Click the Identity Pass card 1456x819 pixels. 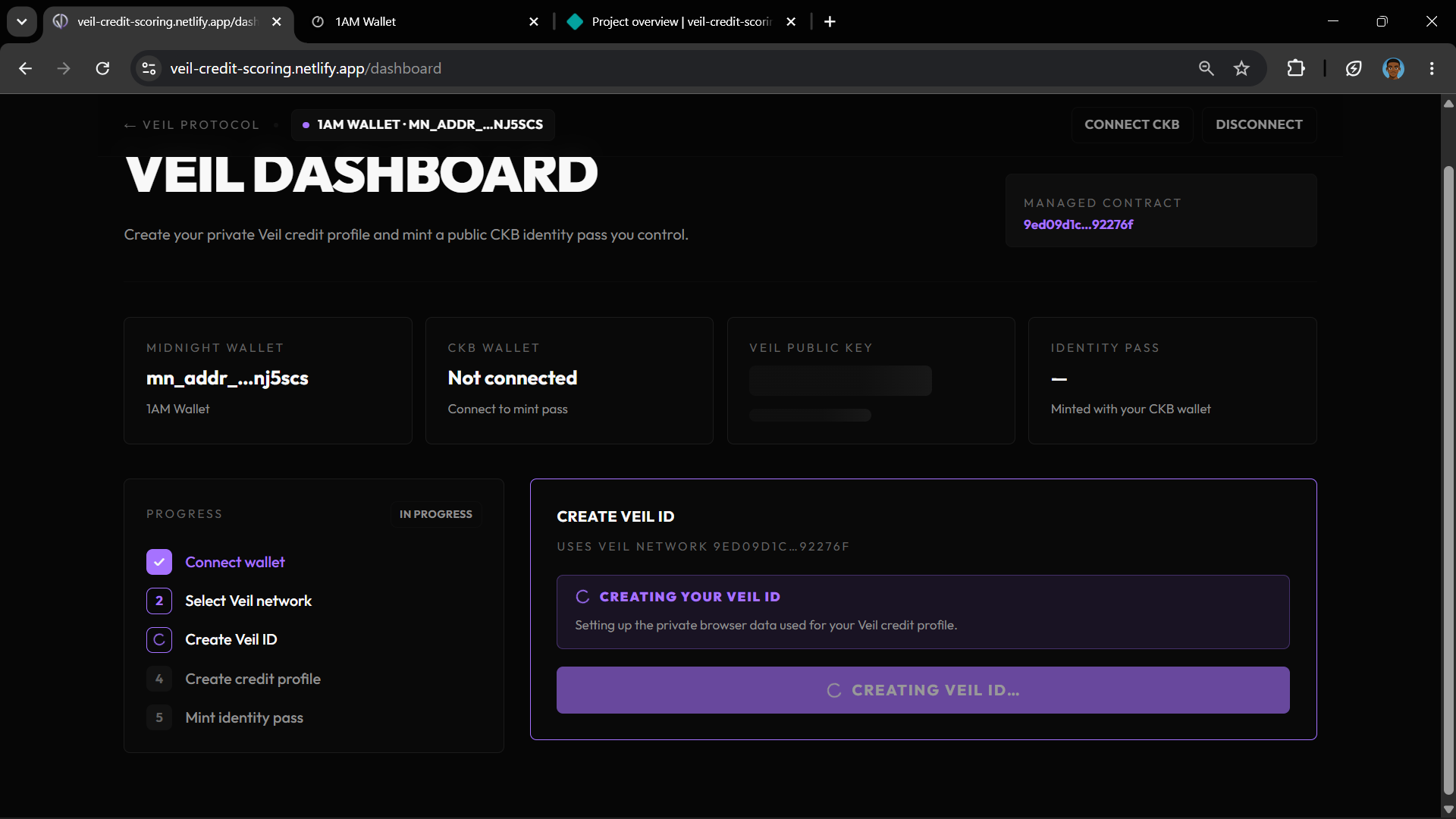tap(1172, 381)
